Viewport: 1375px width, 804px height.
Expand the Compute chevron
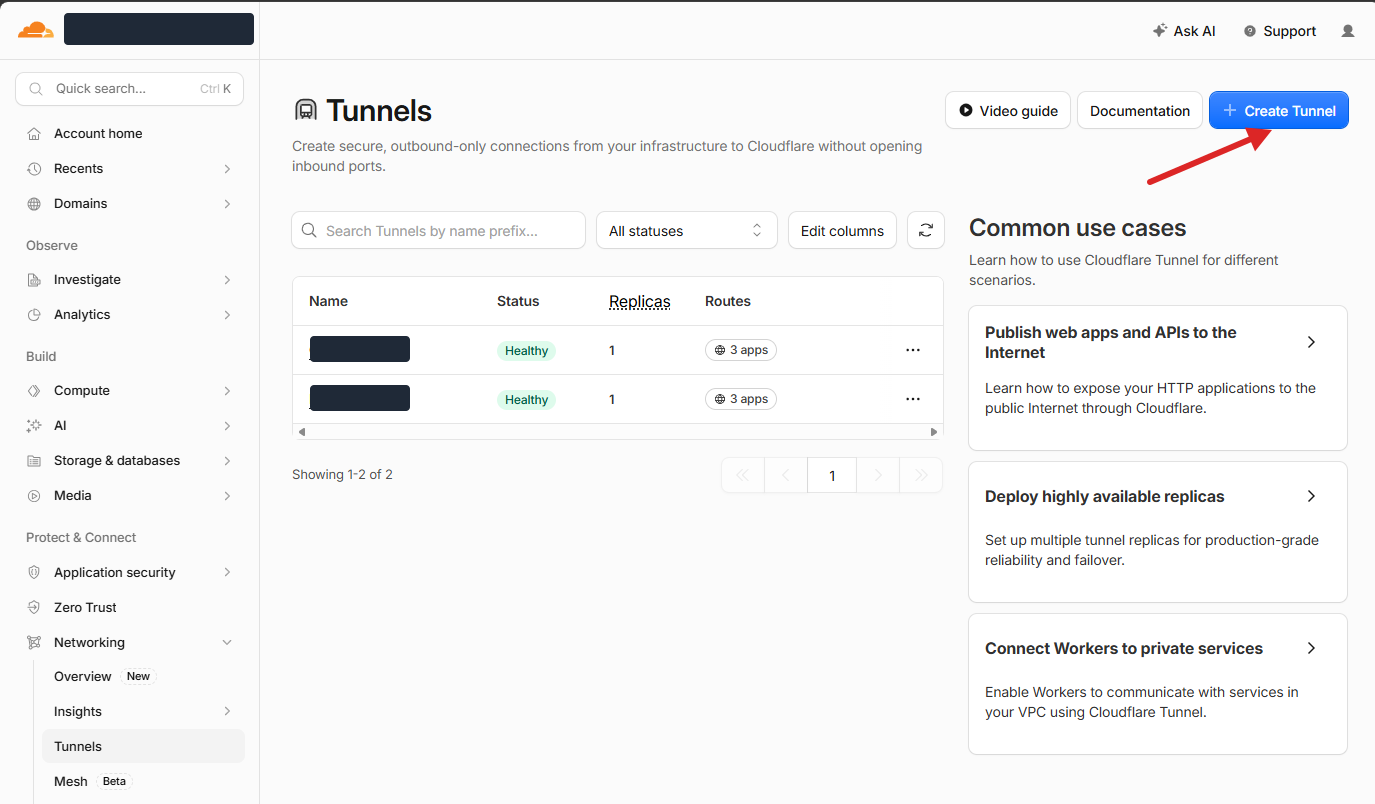pyautogui.click(x=227, y=391)
